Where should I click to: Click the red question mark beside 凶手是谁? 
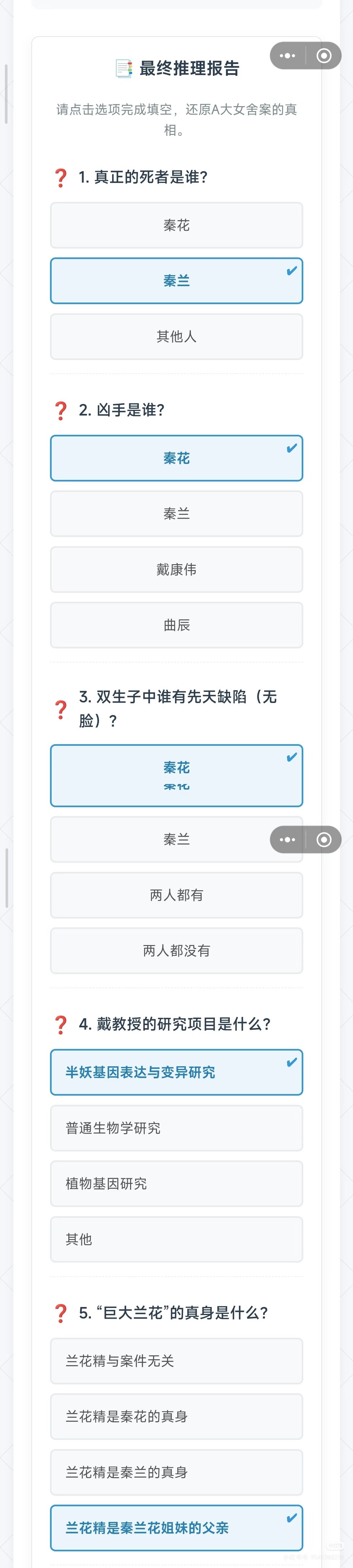click(x=61, y=410)
